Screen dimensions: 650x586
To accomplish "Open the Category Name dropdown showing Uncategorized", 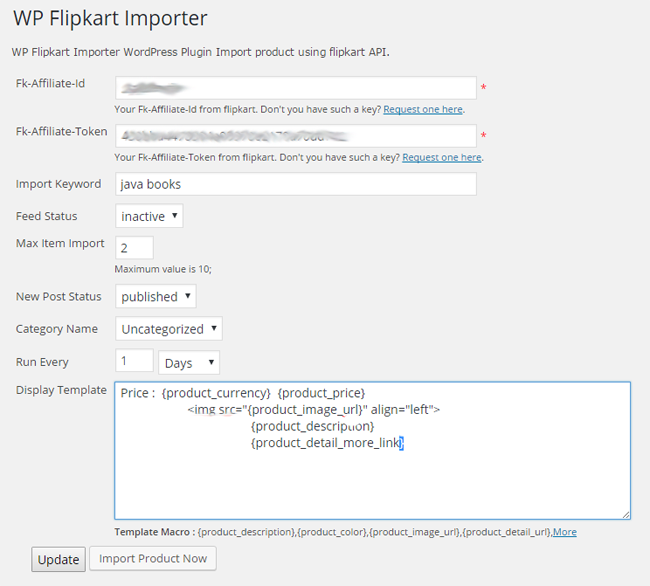I will 168,329.
